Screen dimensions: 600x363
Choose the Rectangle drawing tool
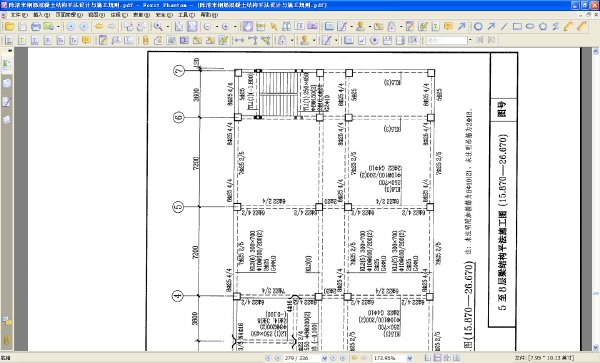(x=517, y=26)
